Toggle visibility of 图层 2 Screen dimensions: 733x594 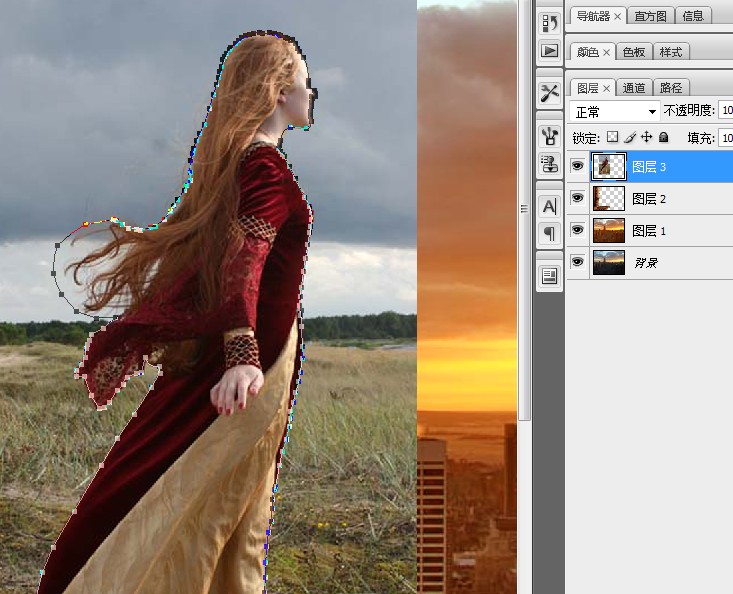click(578, 198)
